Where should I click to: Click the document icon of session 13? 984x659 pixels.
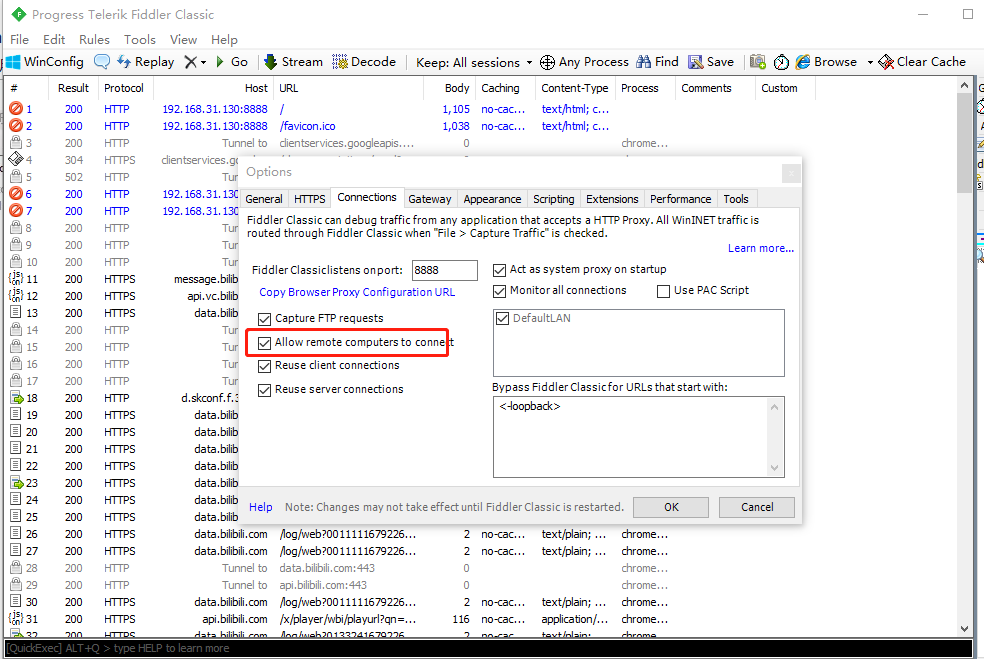[x=16, y=313]
